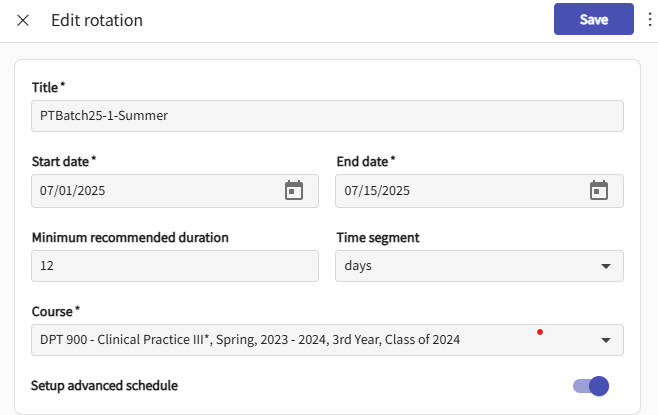Click the 'Edit rotation' heading
658x415 pixels.
(x=97, y=20)
